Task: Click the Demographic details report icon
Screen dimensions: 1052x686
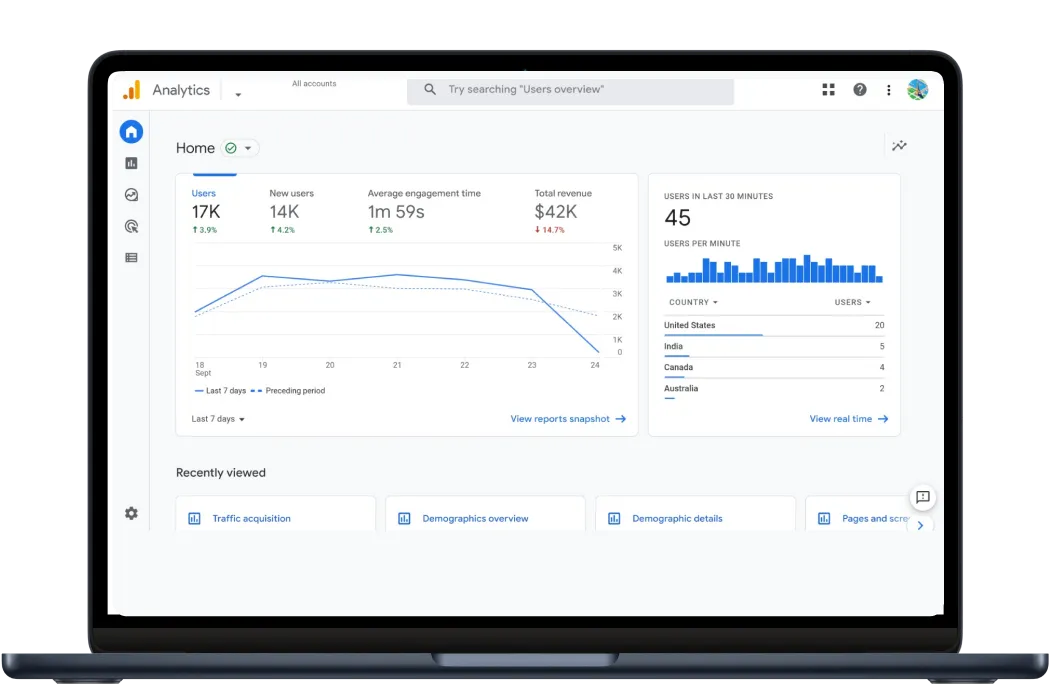Action: [615, 519]
